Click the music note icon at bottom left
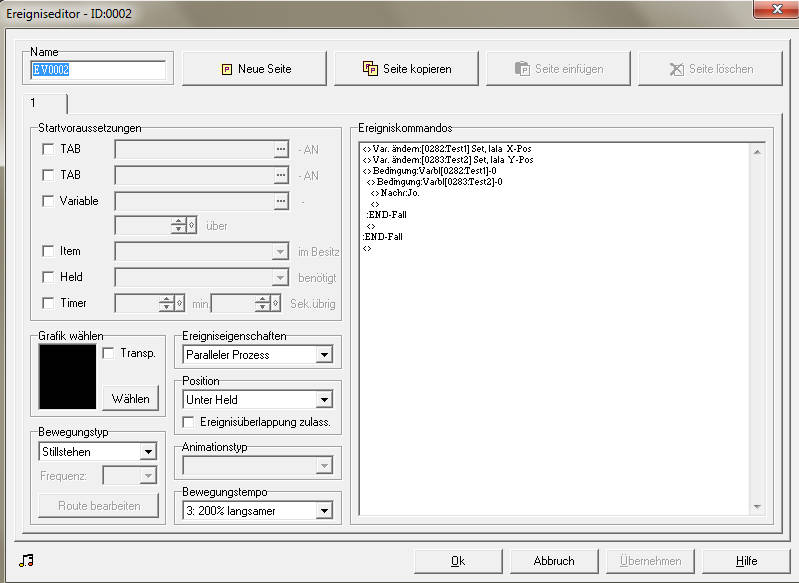The height and width of the screenshot is (583, 799). tap(26, 561)
